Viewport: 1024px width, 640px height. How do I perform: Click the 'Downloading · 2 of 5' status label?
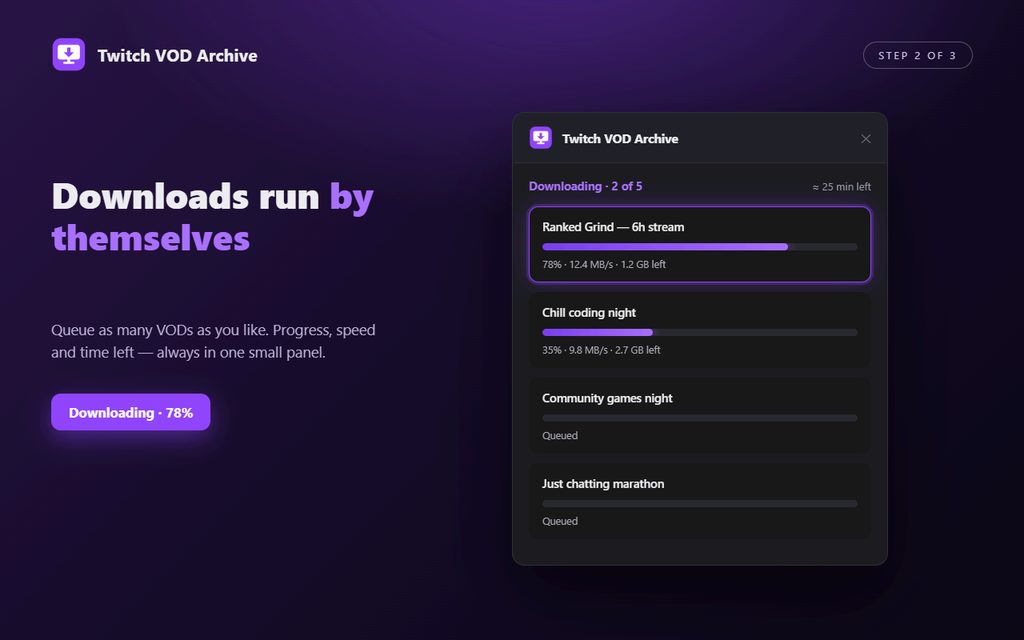[x=585, y=186]
